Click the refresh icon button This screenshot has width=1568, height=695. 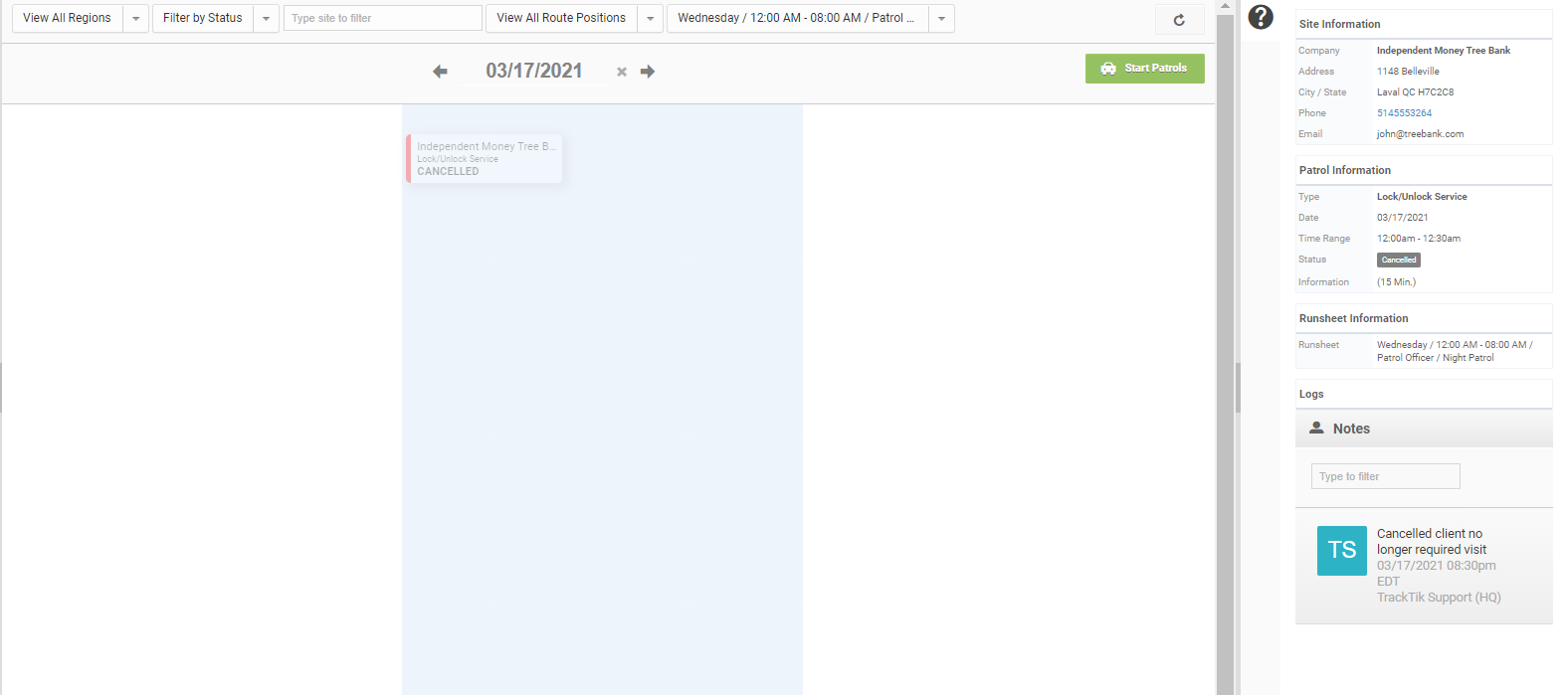(x=1179, y=19)
